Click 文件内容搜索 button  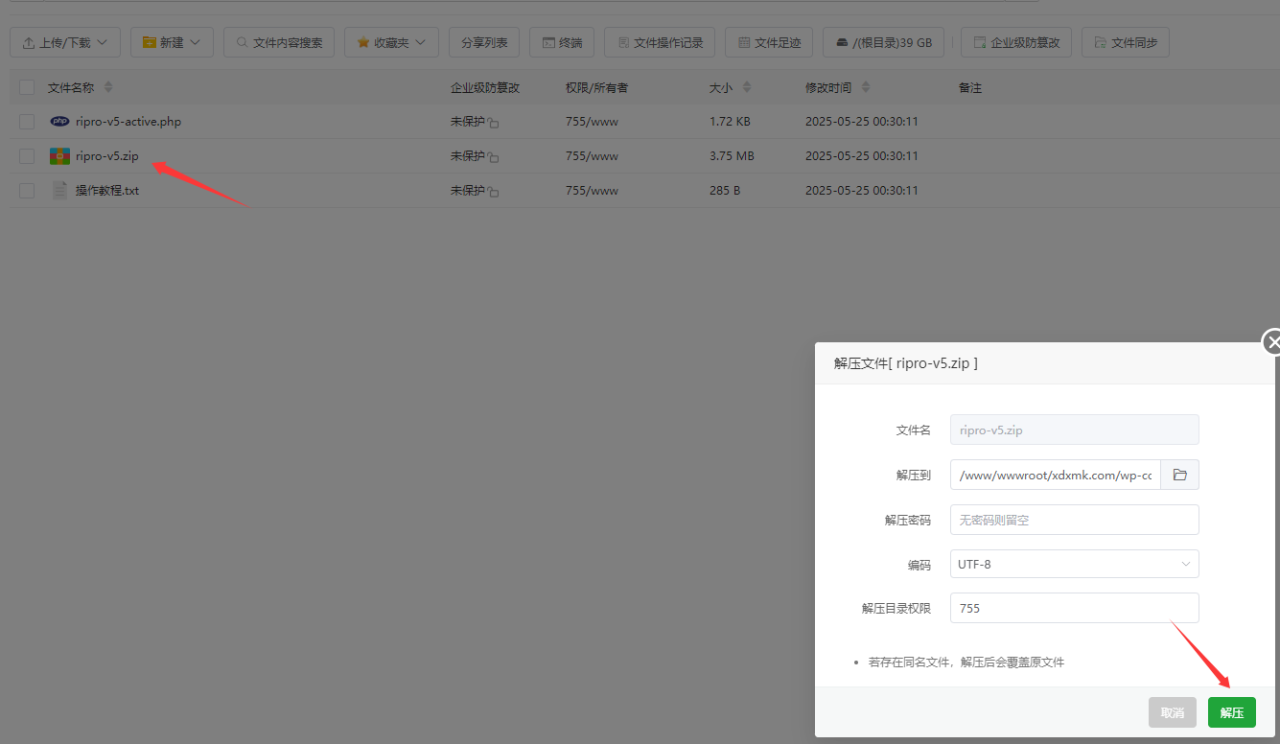tap(279, 42)
